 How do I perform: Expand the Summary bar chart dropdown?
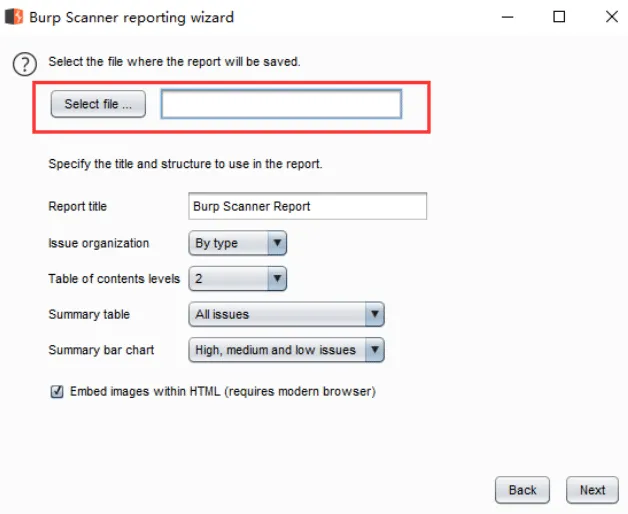(286, 350)
